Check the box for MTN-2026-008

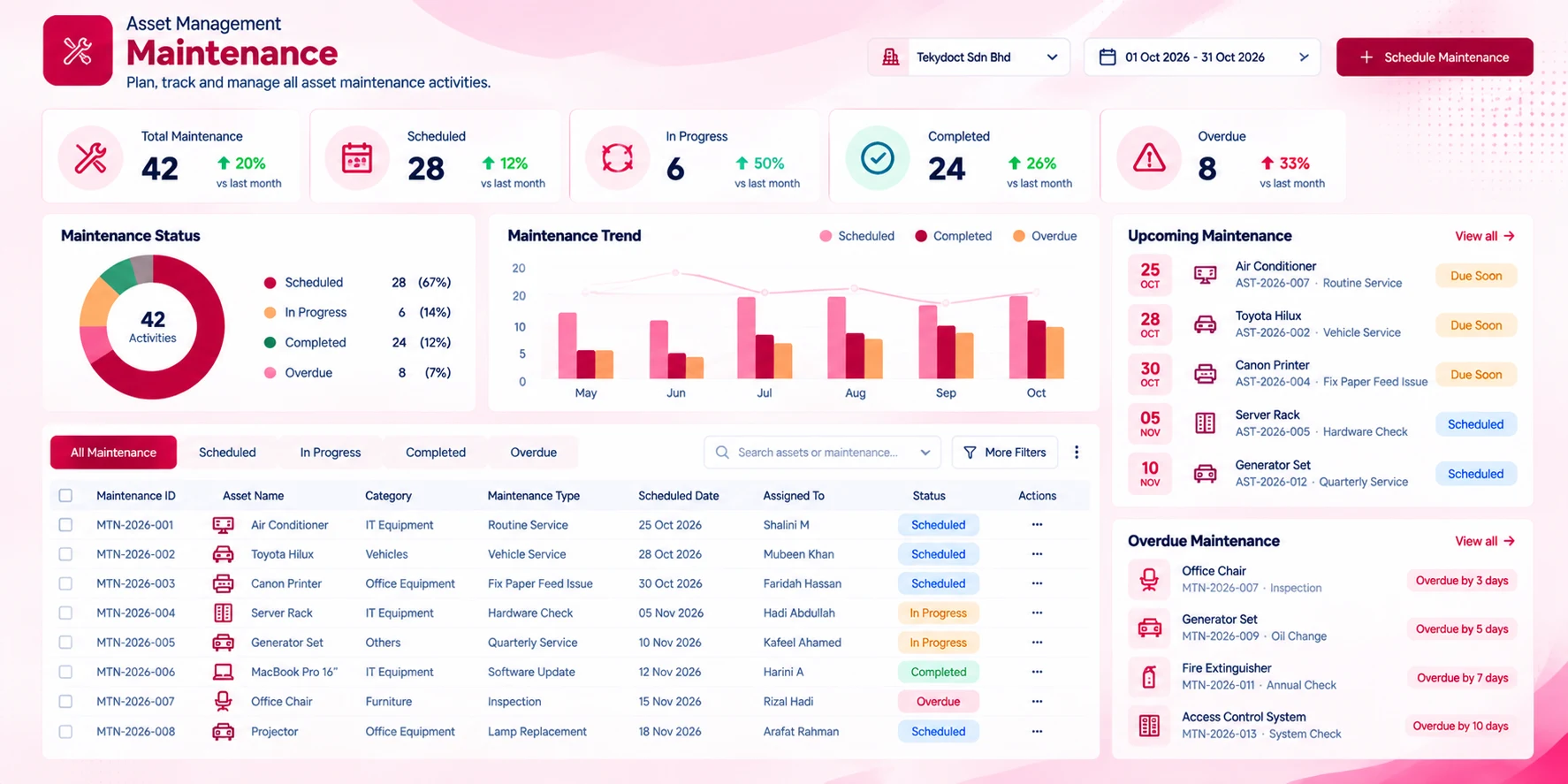(65, 732)
